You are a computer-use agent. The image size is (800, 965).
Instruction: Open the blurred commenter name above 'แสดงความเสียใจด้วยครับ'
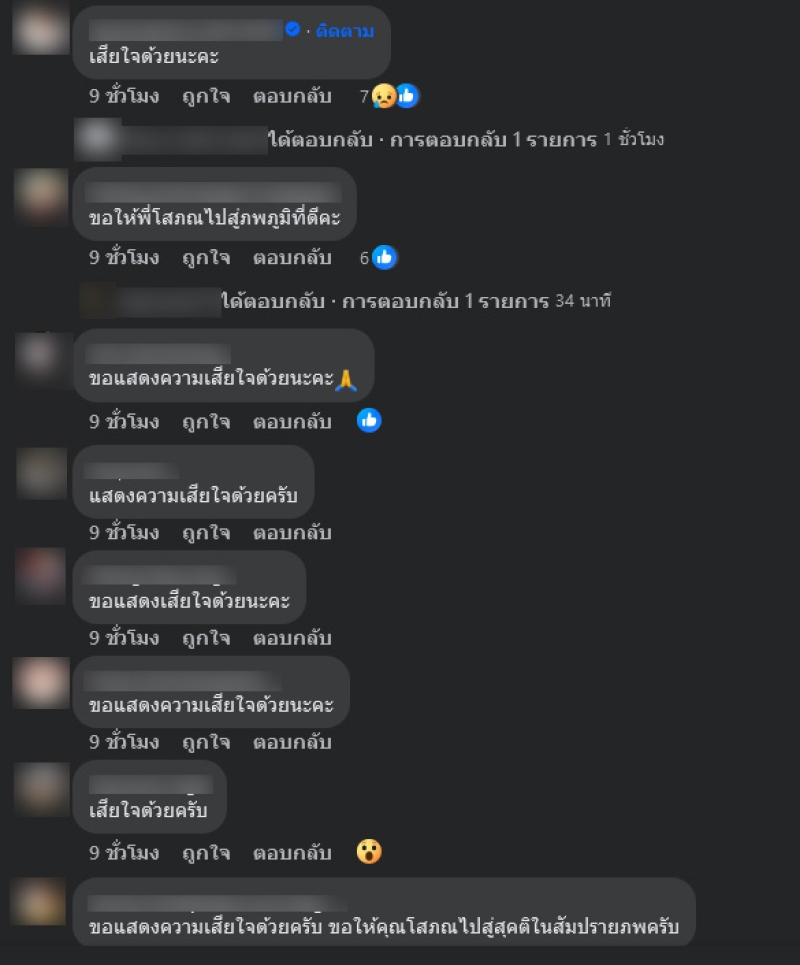pyautogui.click(x=131, y=471)
